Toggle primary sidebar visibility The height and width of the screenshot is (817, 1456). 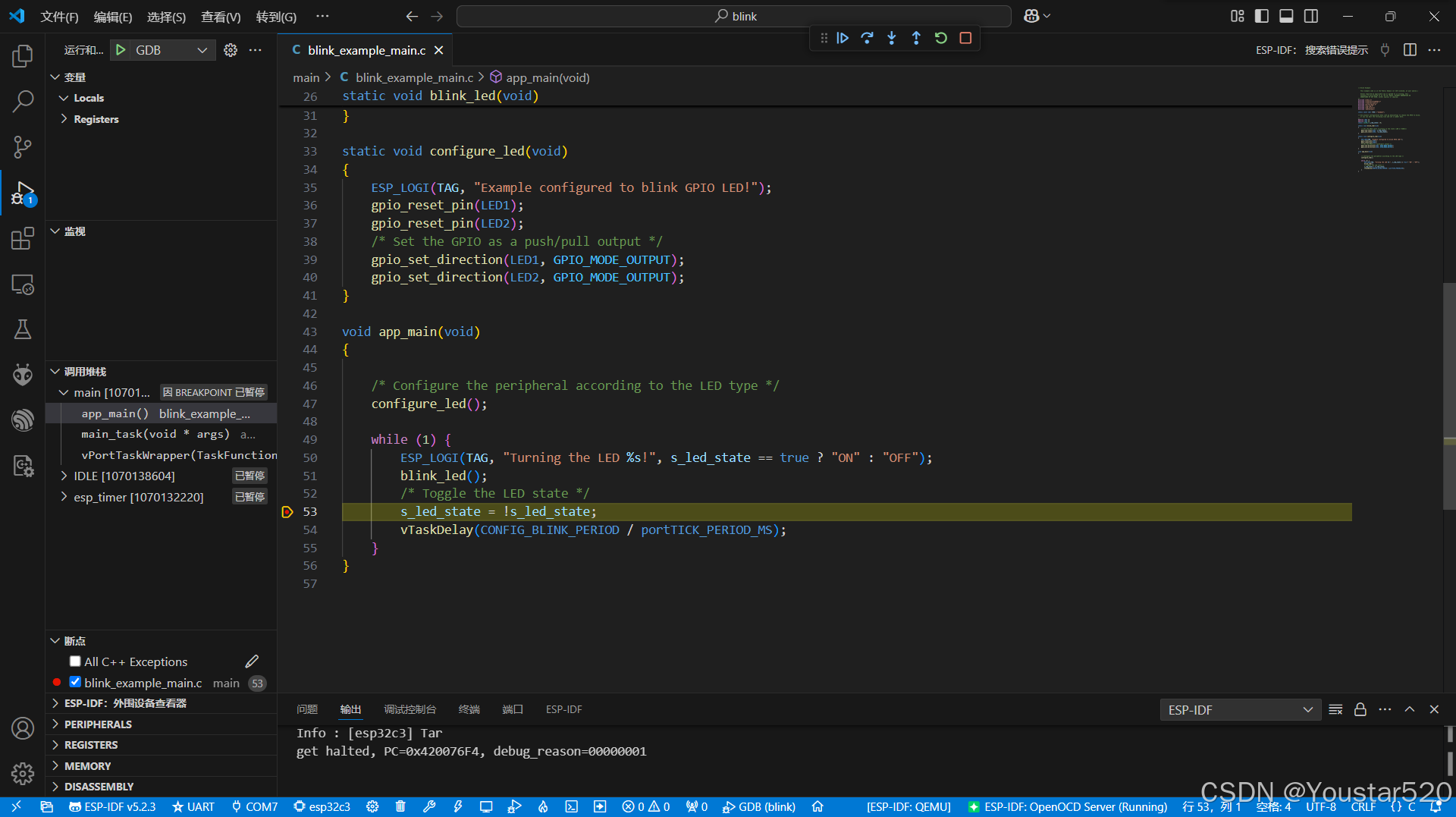(x=1262, y=16)
